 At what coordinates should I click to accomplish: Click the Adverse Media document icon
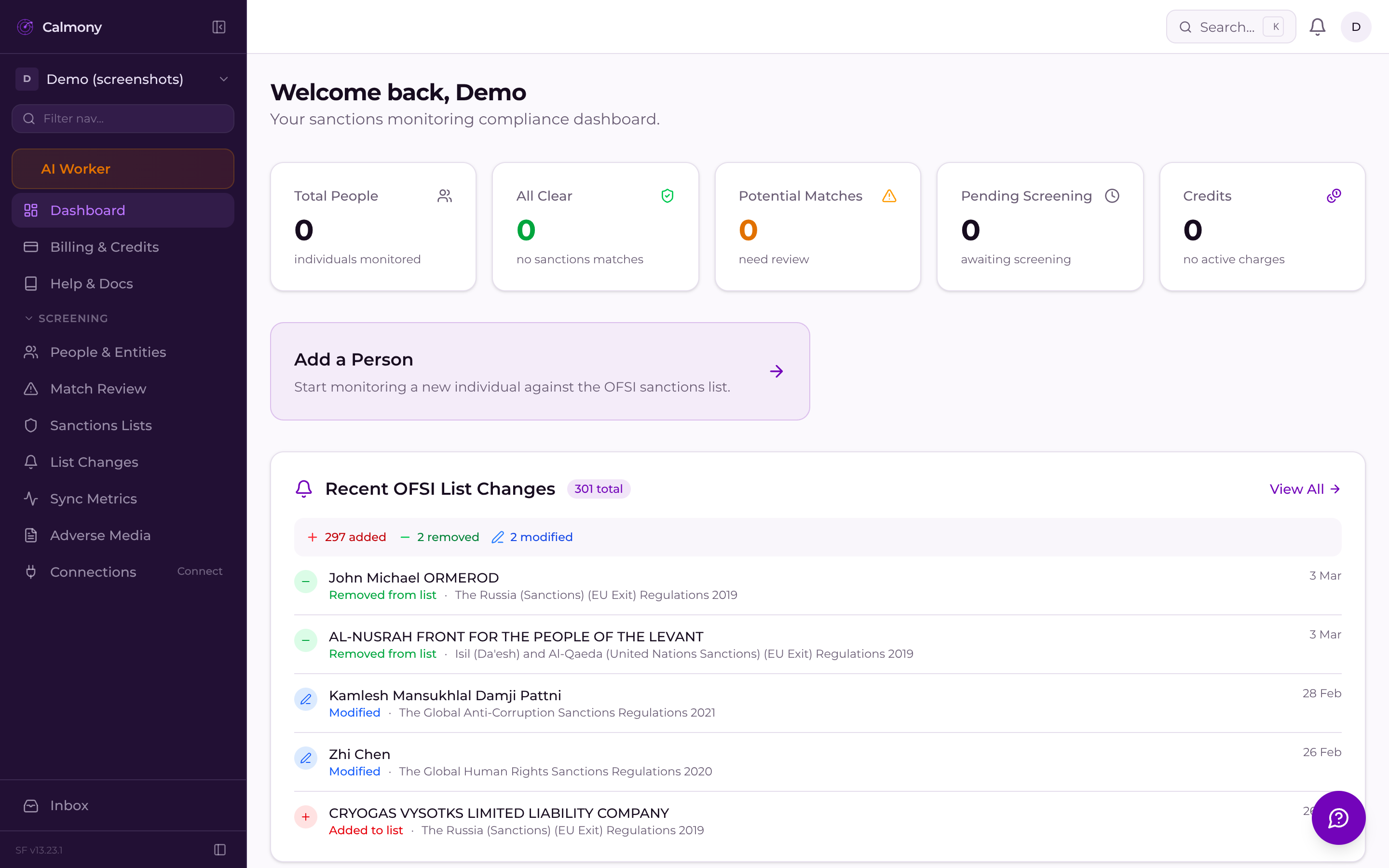click(x=31, y=536)
